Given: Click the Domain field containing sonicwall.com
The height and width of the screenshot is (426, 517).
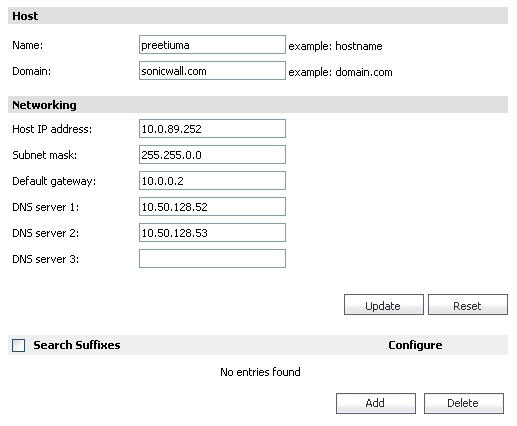Looking at the screenshot, I should (212, 71).
